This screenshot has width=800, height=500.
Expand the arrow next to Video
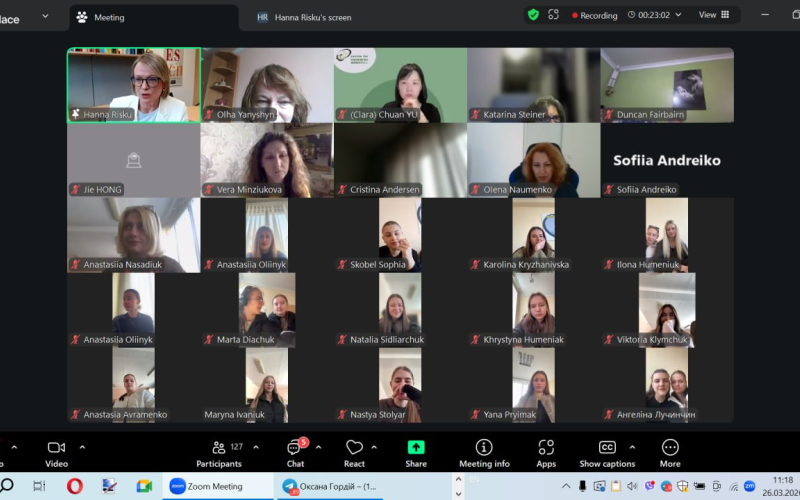tap(82, 447)
